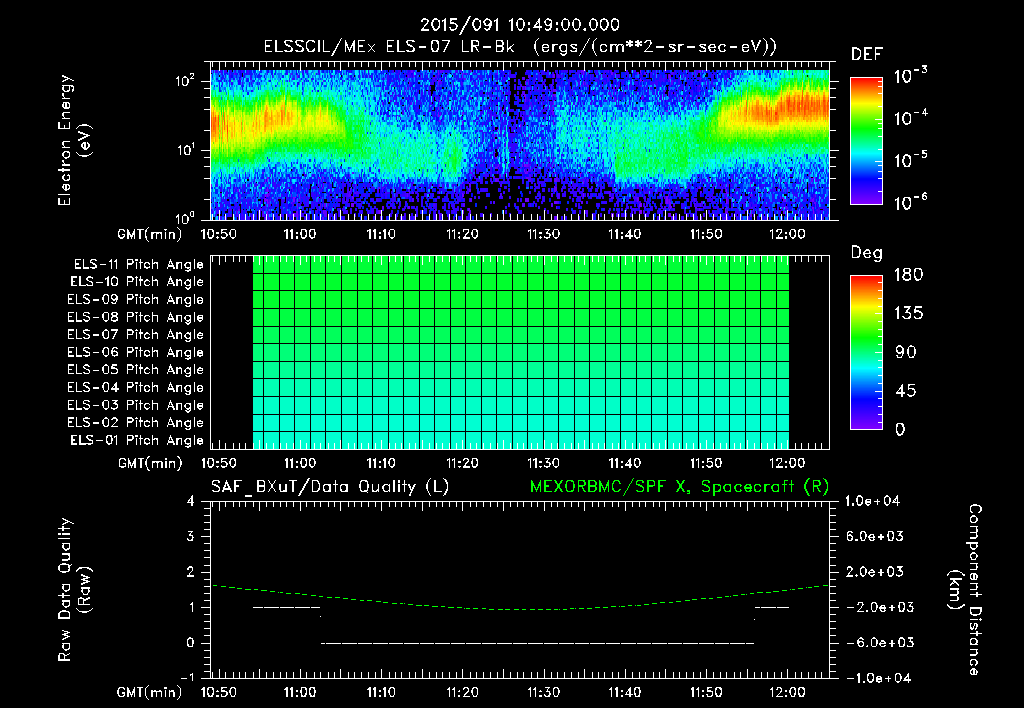Click the 11:30 time tick under the spectrogram
1024x708 pixels.
tap(543, 234)
